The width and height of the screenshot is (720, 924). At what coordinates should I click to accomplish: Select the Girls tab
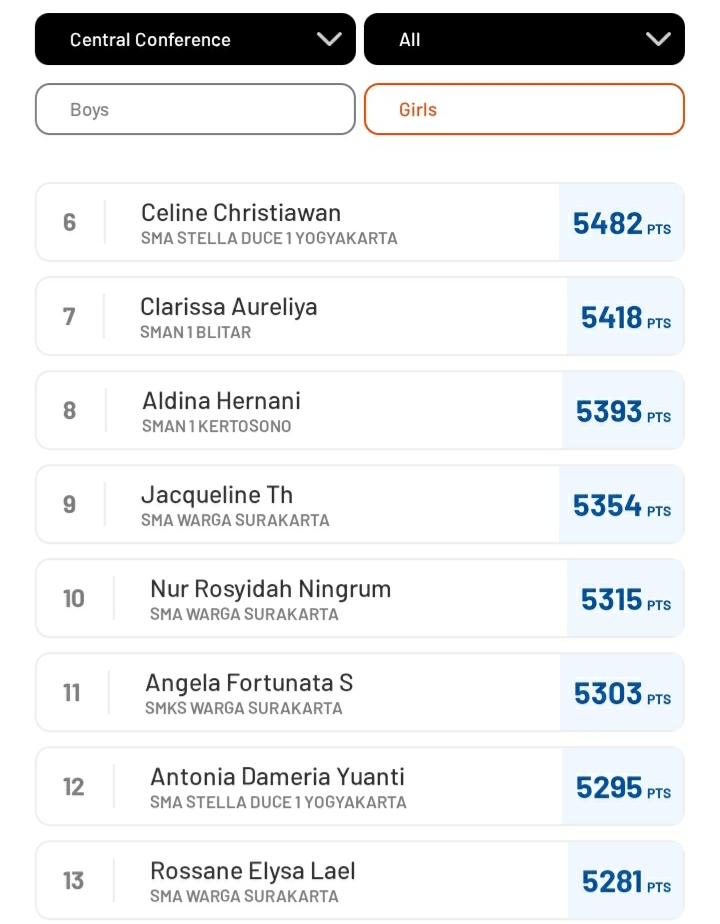click(524, 109)
